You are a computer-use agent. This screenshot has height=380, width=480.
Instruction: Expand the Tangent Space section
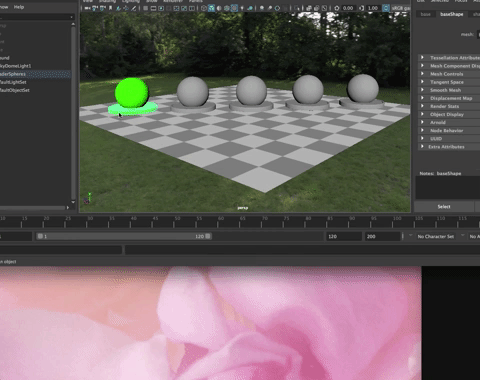click(x=449, y=82)
